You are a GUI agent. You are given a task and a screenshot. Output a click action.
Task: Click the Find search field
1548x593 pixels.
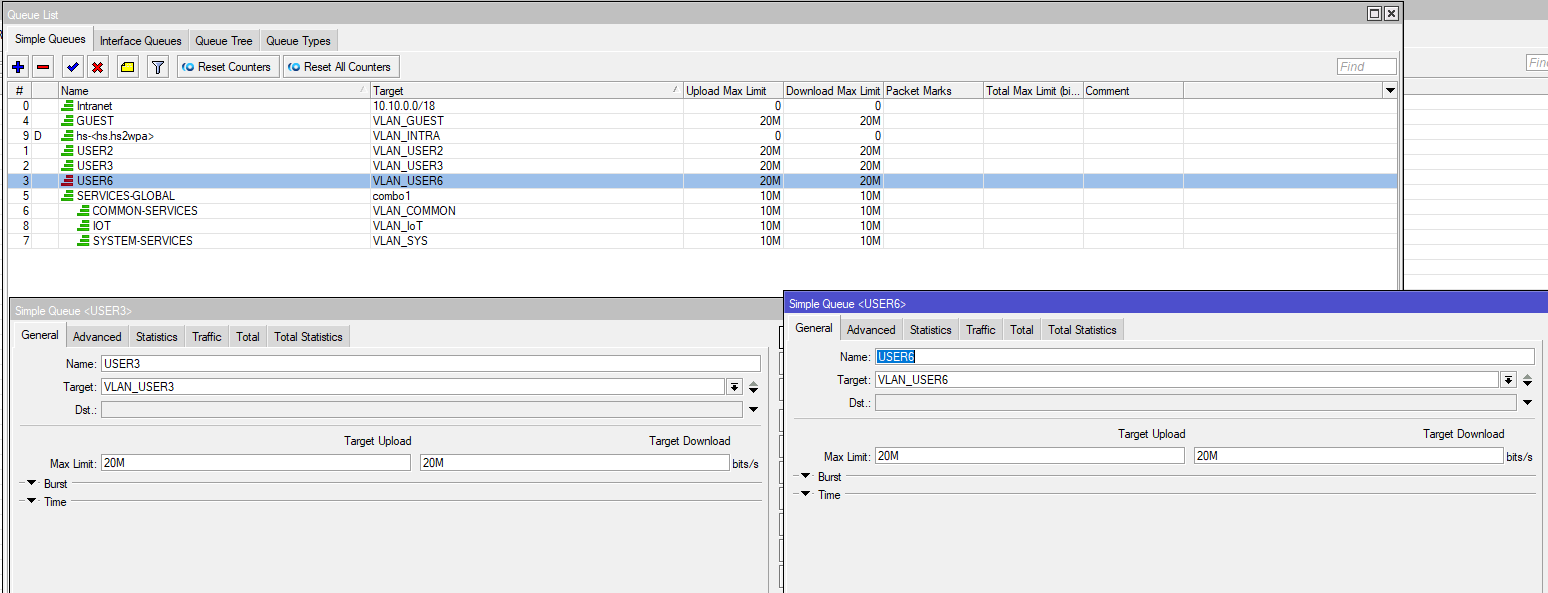(1366, 67)
